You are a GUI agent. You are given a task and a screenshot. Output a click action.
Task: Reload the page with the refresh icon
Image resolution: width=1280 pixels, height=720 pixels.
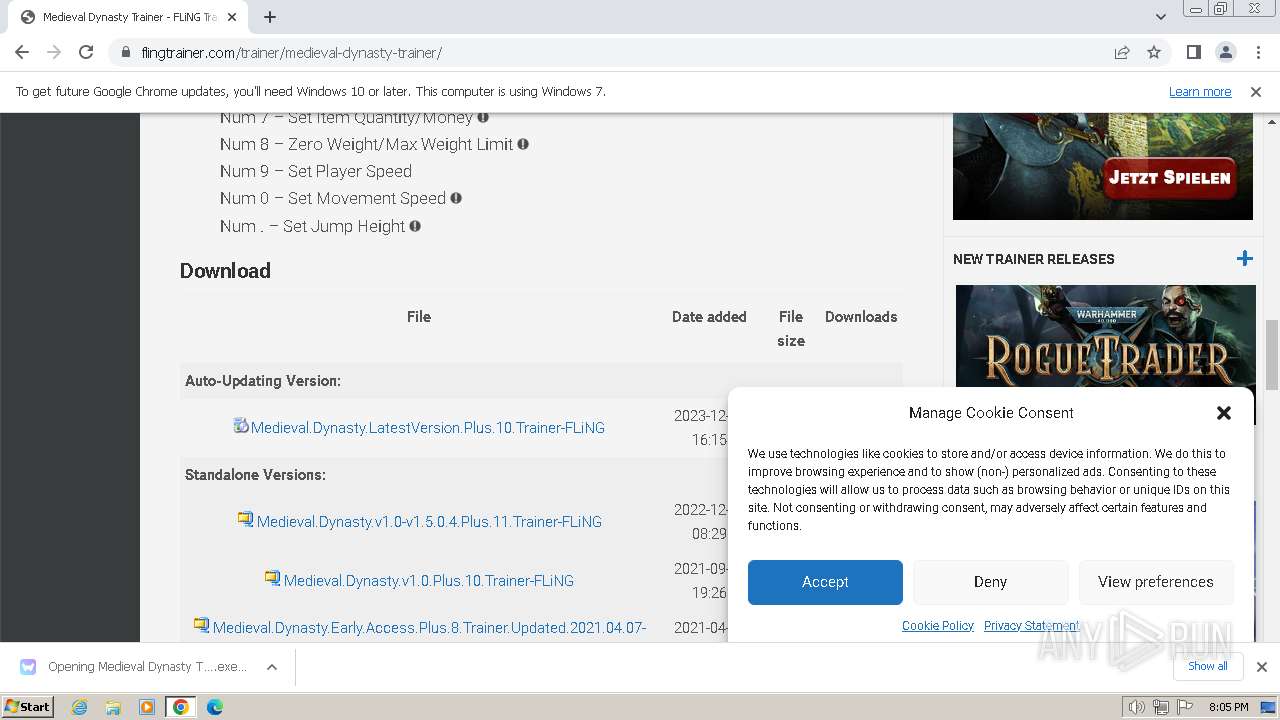[86, 52]
